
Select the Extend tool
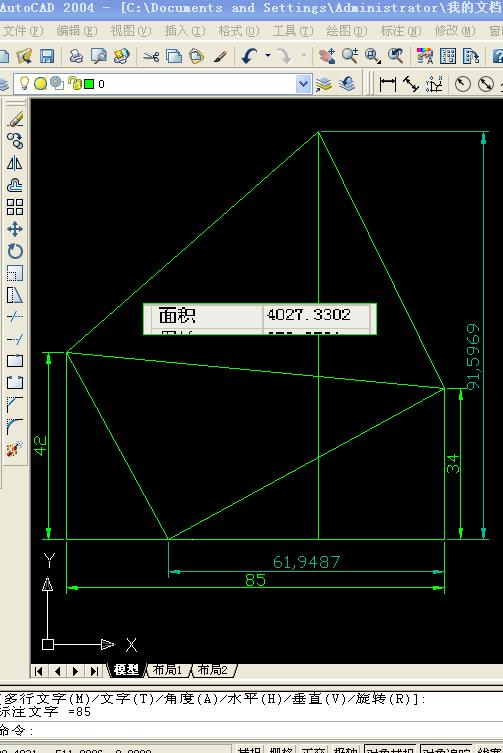15,340
